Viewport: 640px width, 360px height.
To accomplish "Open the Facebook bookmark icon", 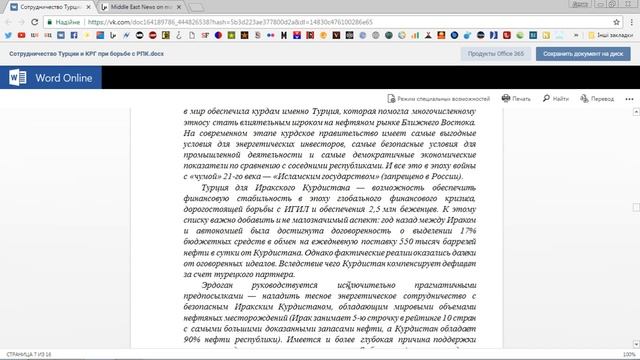I will click(74, 36).
